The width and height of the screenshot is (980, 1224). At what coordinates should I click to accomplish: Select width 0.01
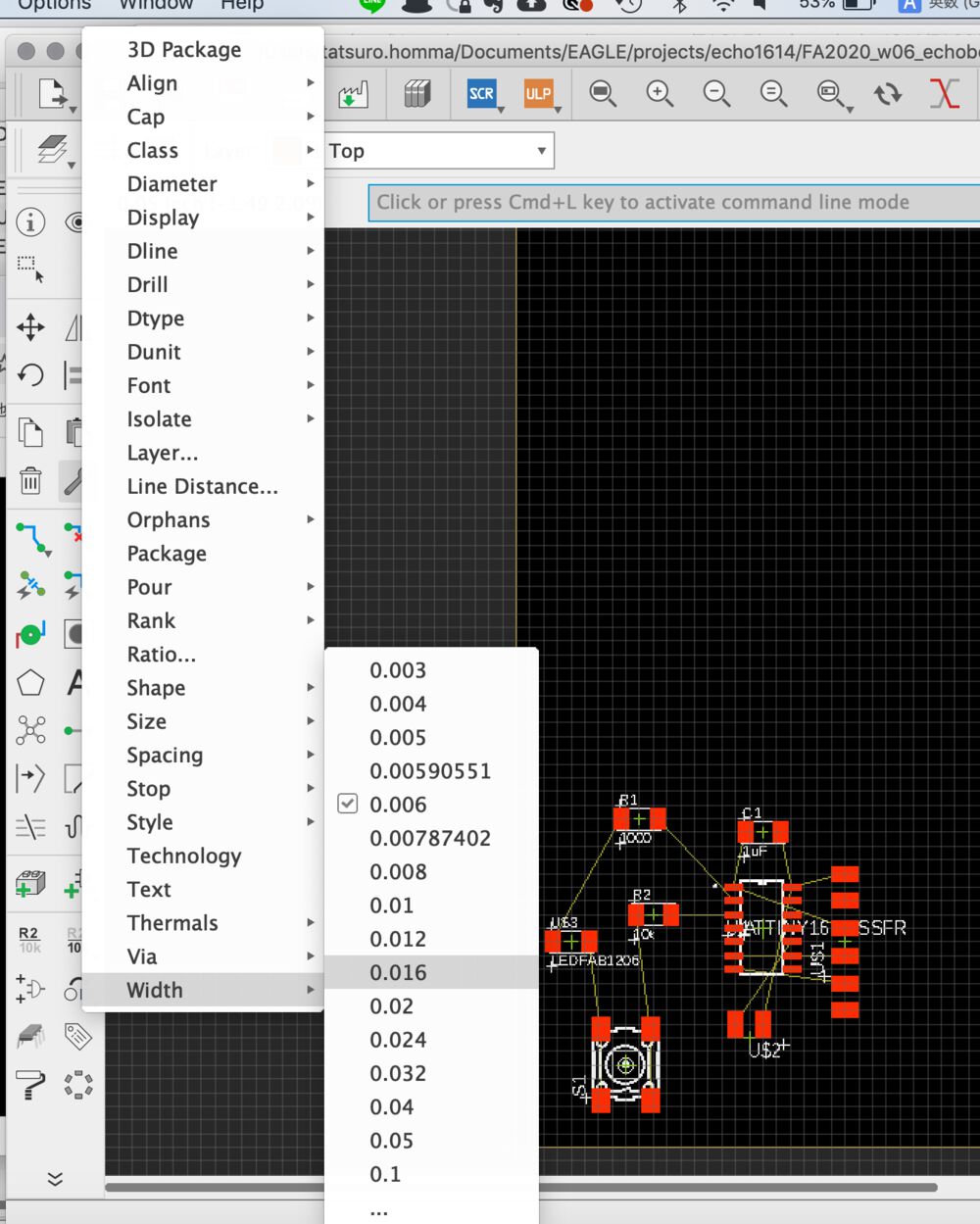[431, 906]
